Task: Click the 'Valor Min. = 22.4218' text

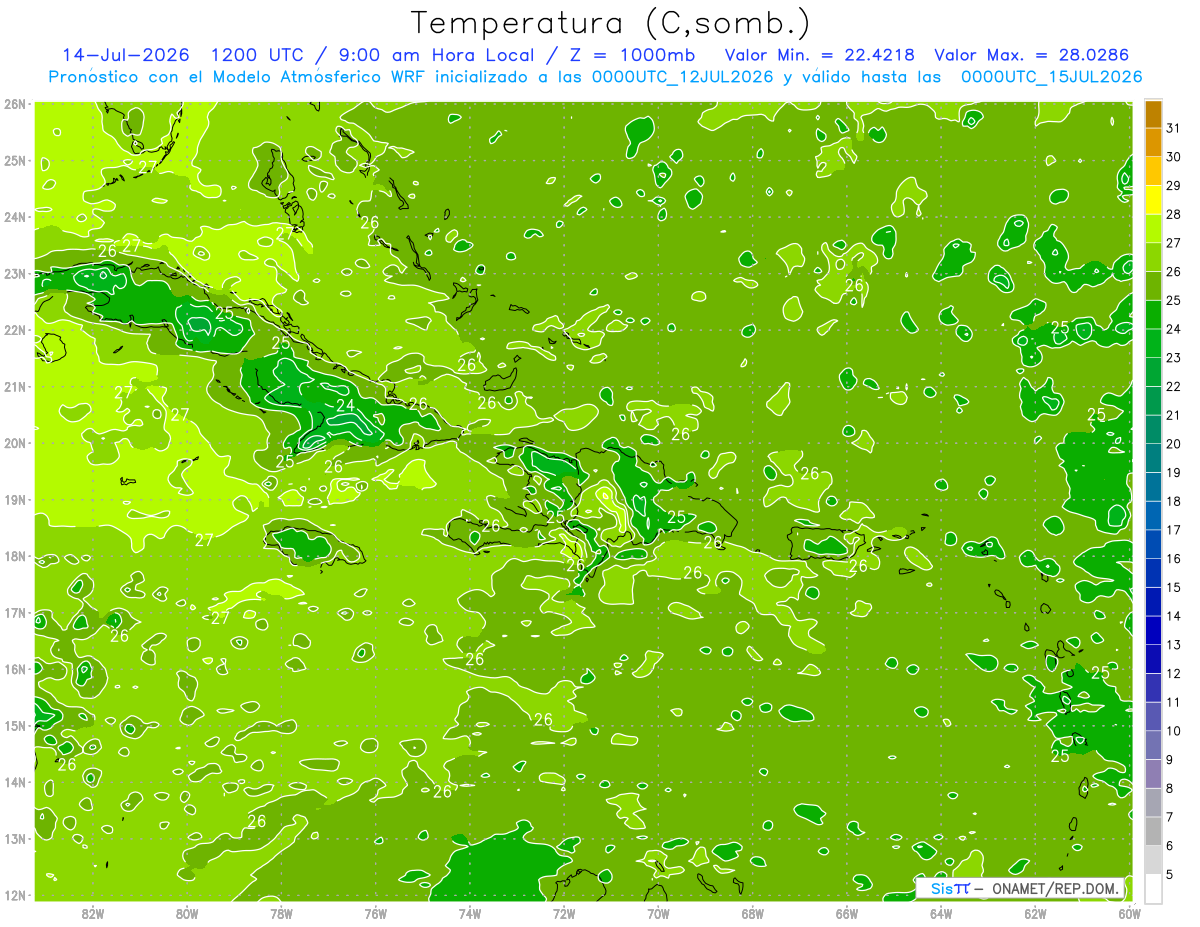Action: (x=820, y=55)
